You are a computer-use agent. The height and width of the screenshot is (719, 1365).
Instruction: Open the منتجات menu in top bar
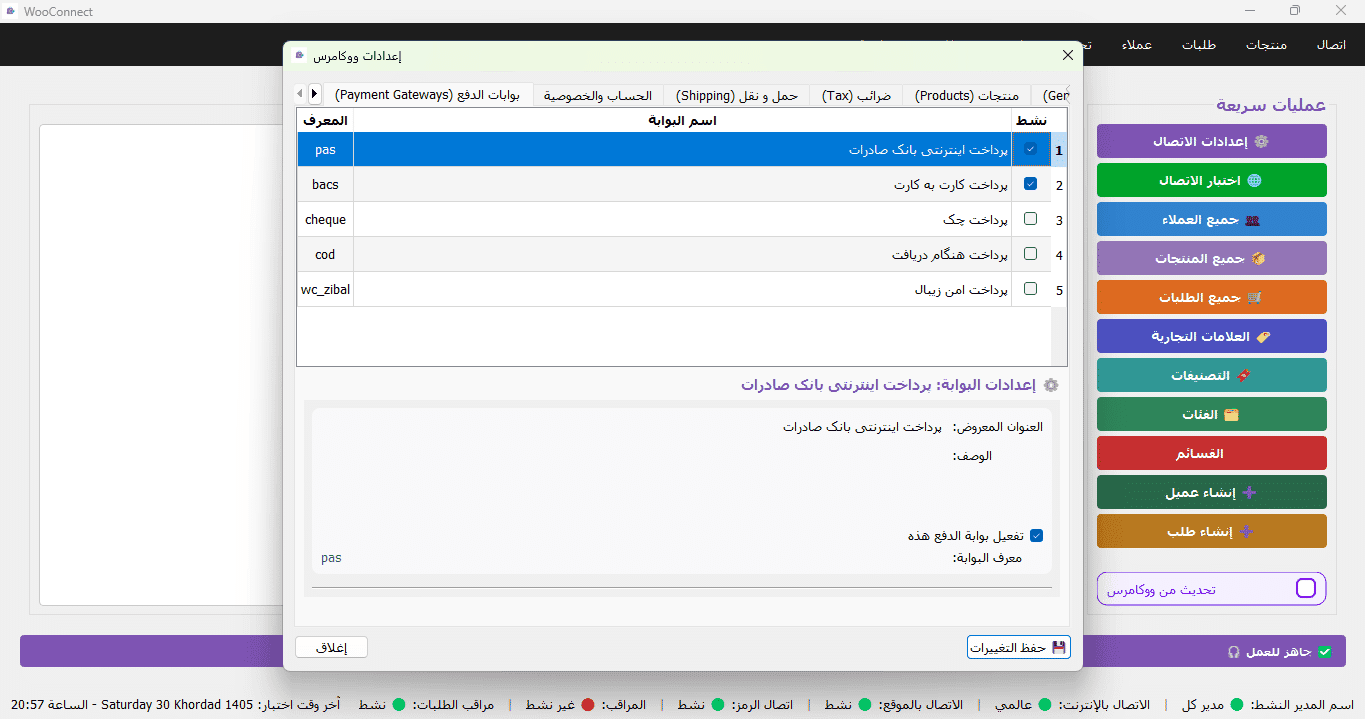click(x=1266, y=45)
